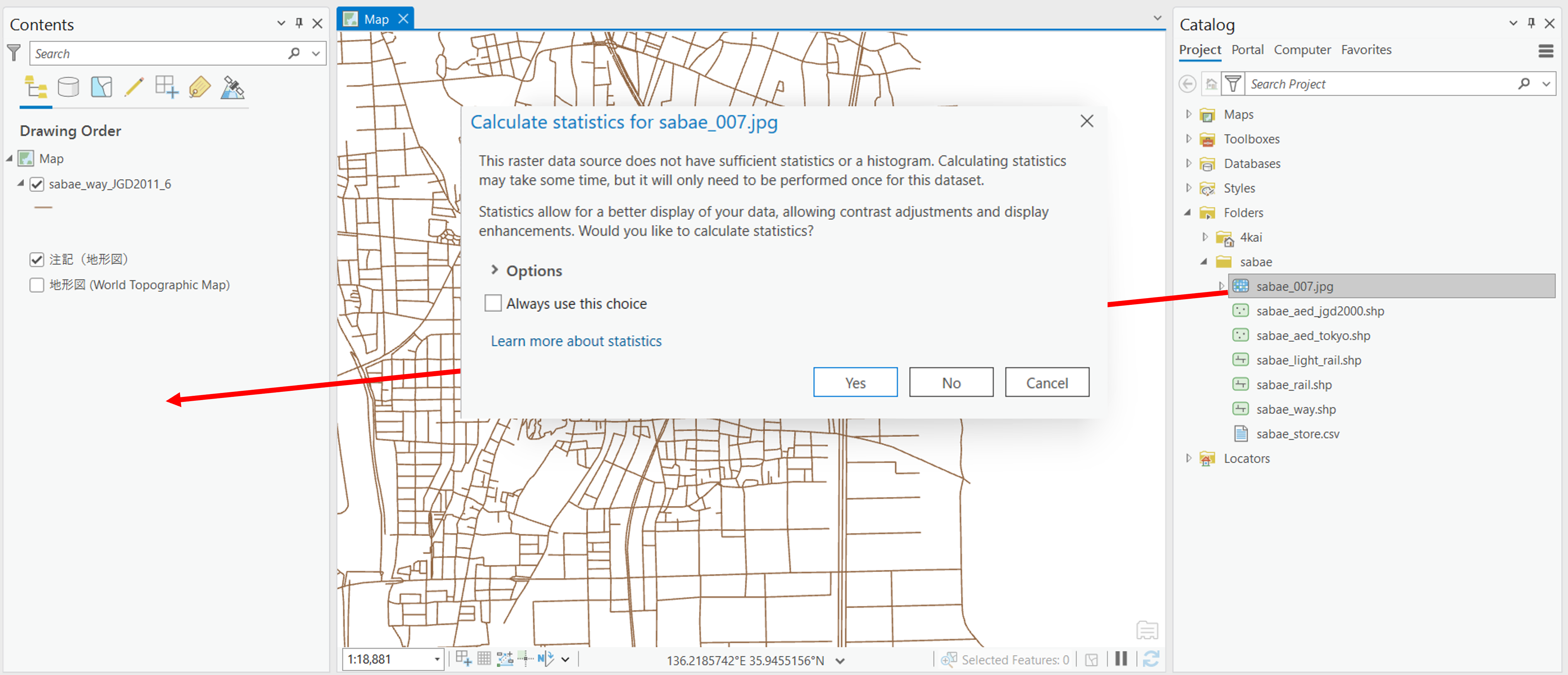Pin the Catalog pane

point(1531,23)
